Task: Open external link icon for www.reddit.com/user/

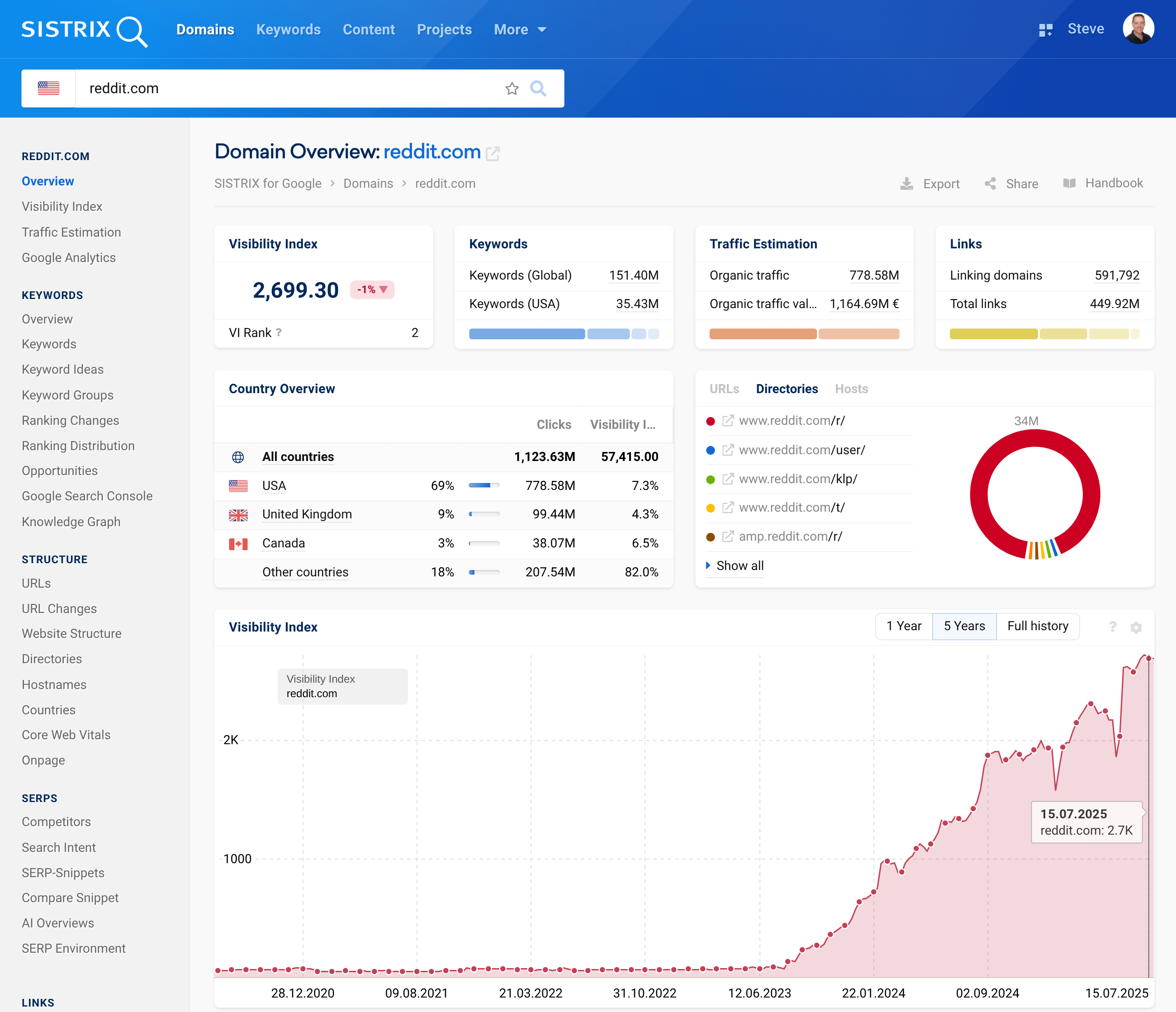Action: pos(728,450)
